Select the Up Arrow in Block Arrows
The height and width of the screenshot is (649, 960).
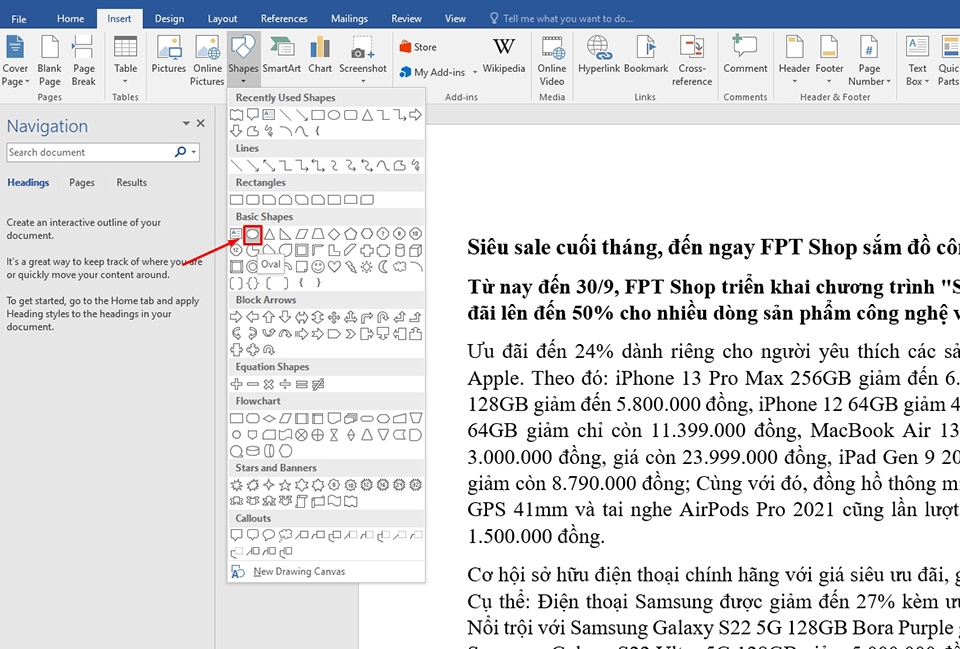coord(269,317)
